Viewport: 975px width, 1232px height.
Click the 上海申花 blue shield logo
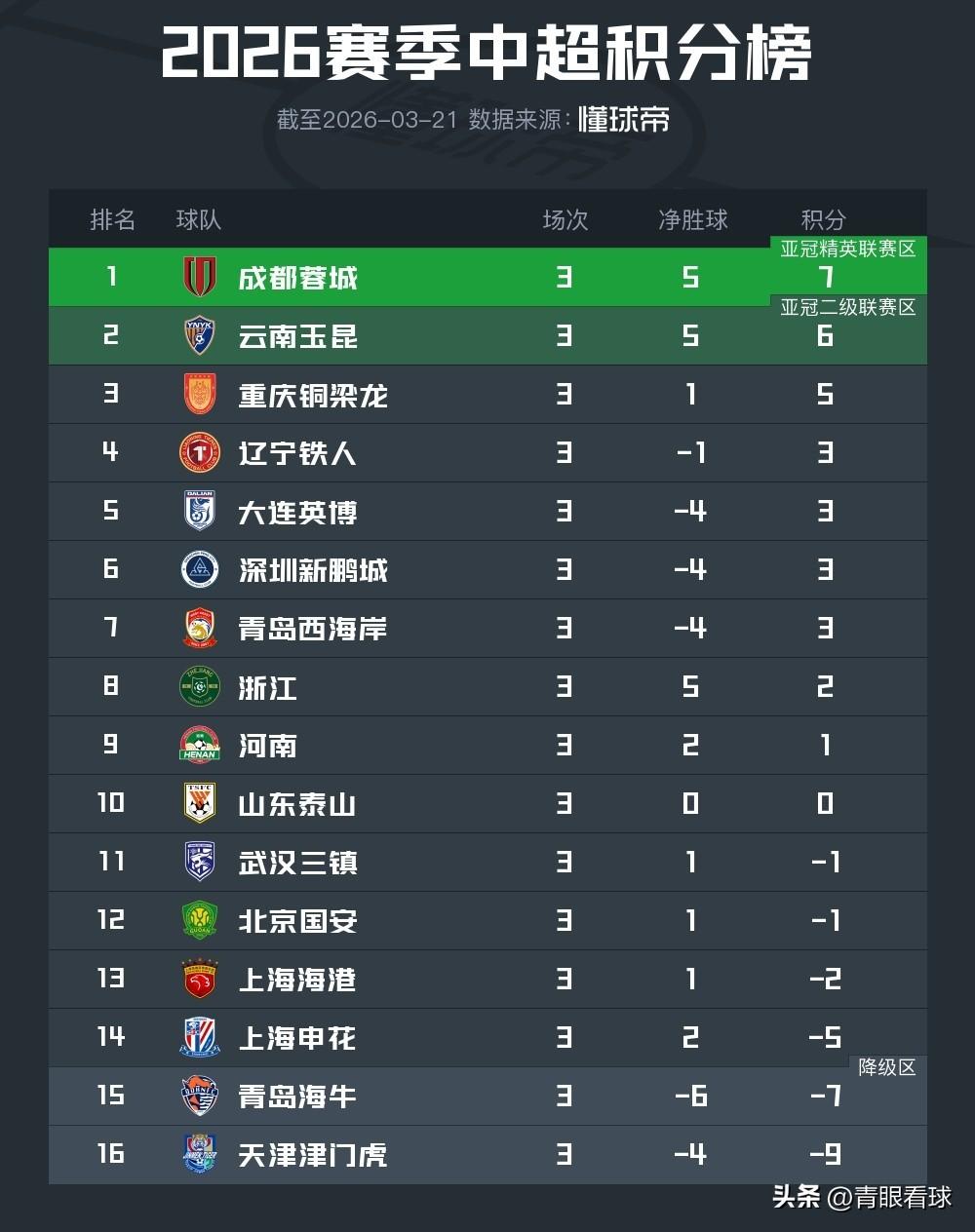[200, 1037]
